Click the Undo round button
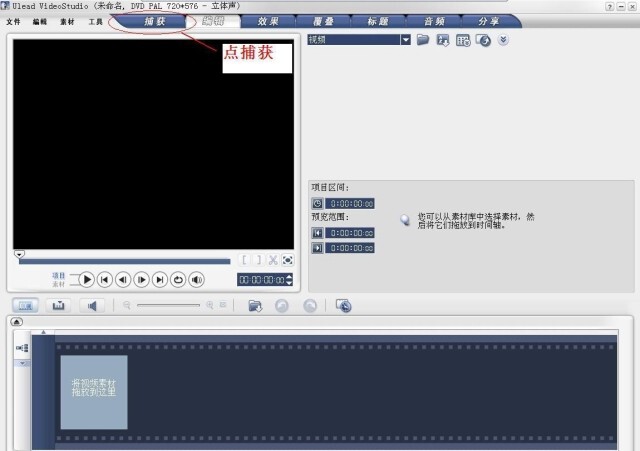640x451 pixels. point(282,306)
